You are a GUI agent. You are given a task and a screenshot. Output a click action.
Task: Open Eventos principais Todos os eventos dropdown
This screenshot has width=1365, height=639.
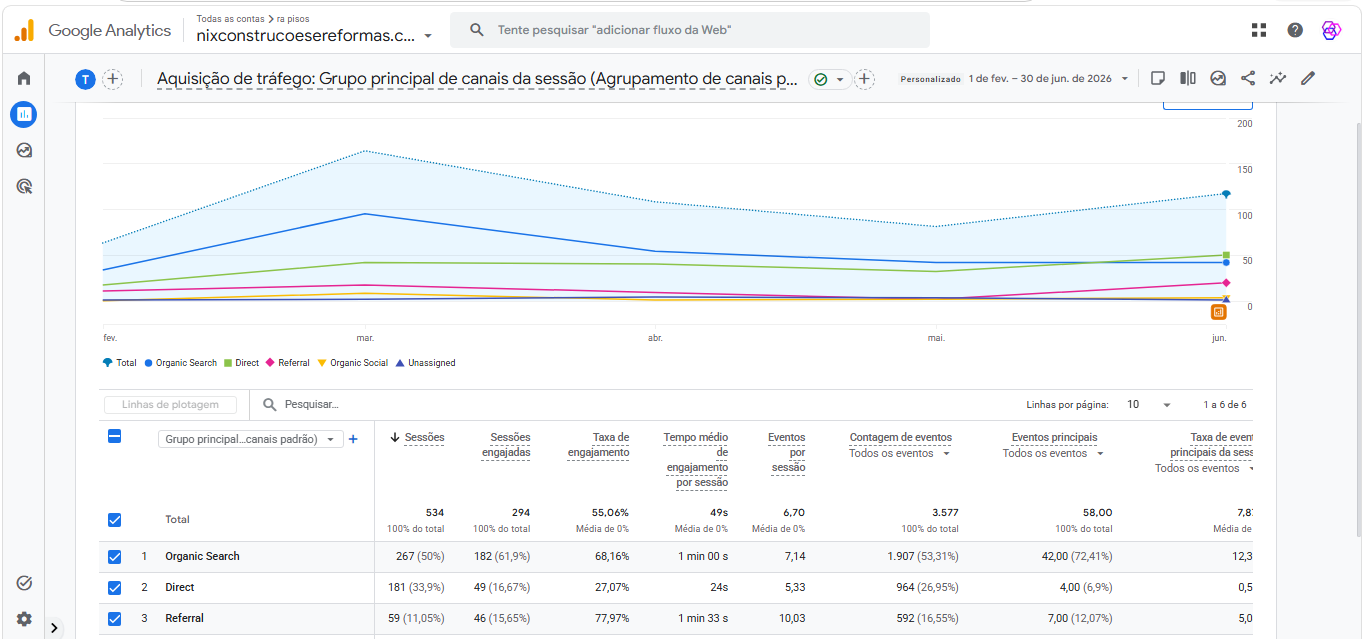coord(1053,453)
